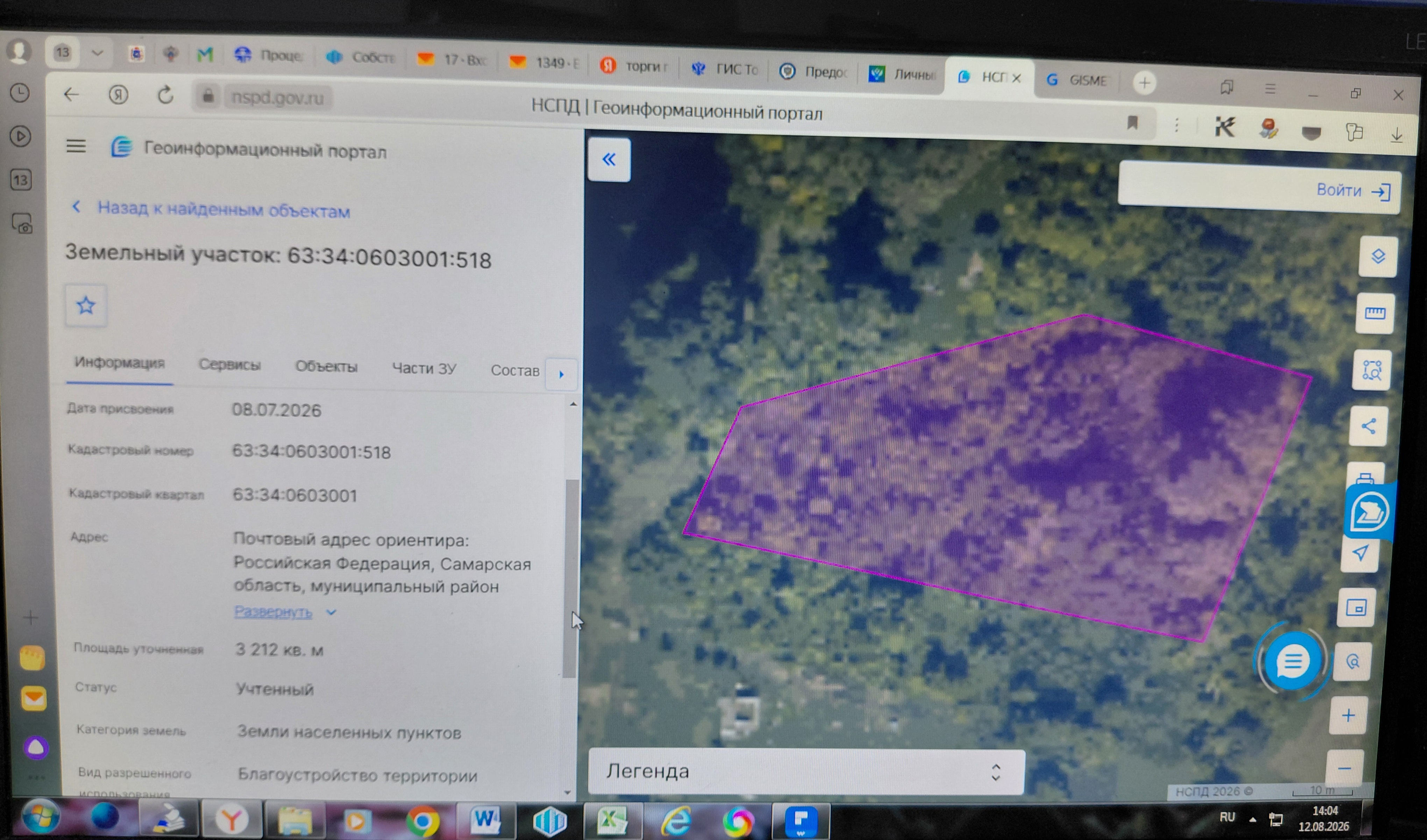1427x840 pixels.
Task: Open the browser menu three-lines button
Action: click(1271, 89)
